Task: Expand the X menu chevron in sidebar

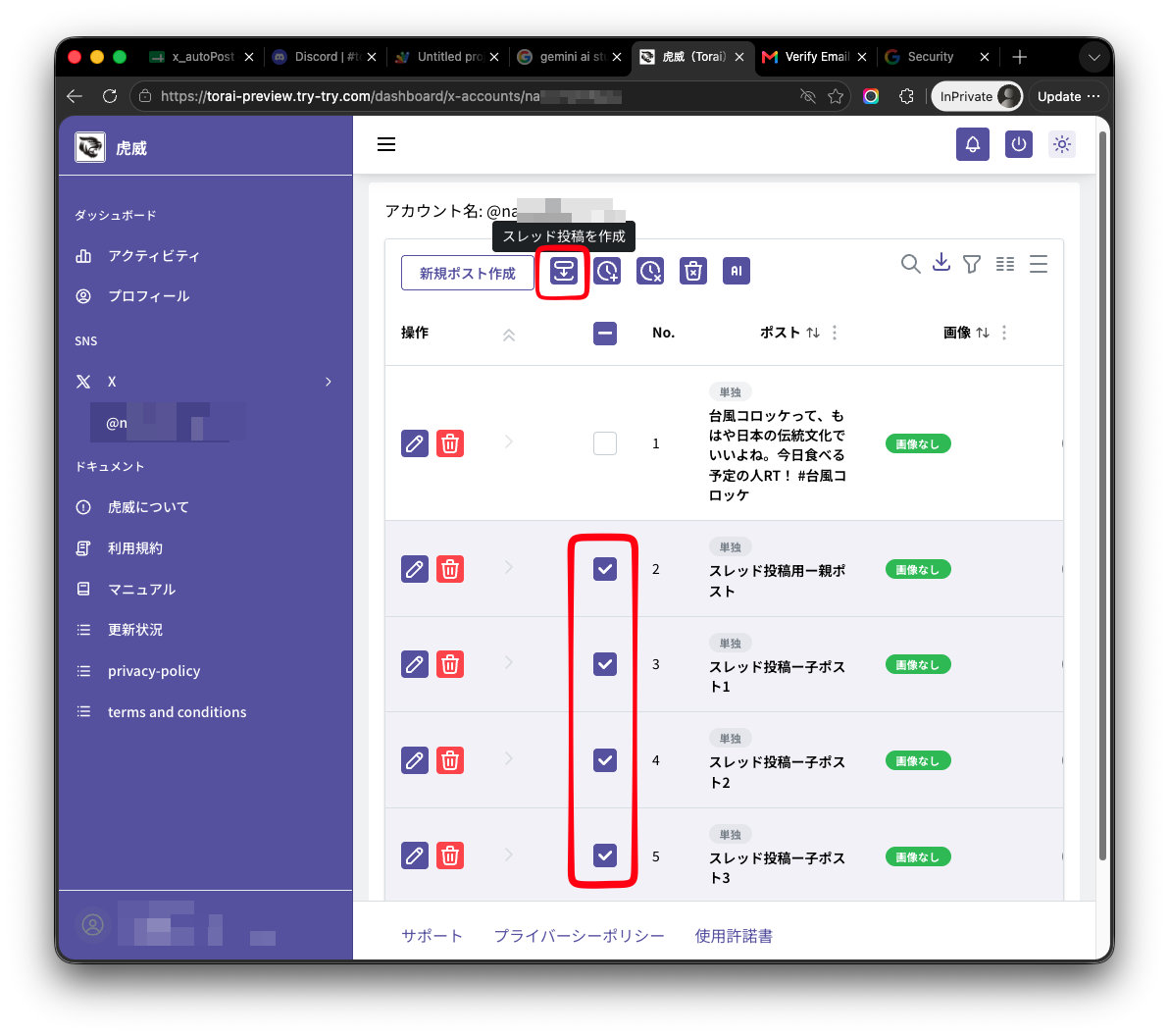Action: coord(328,382)
